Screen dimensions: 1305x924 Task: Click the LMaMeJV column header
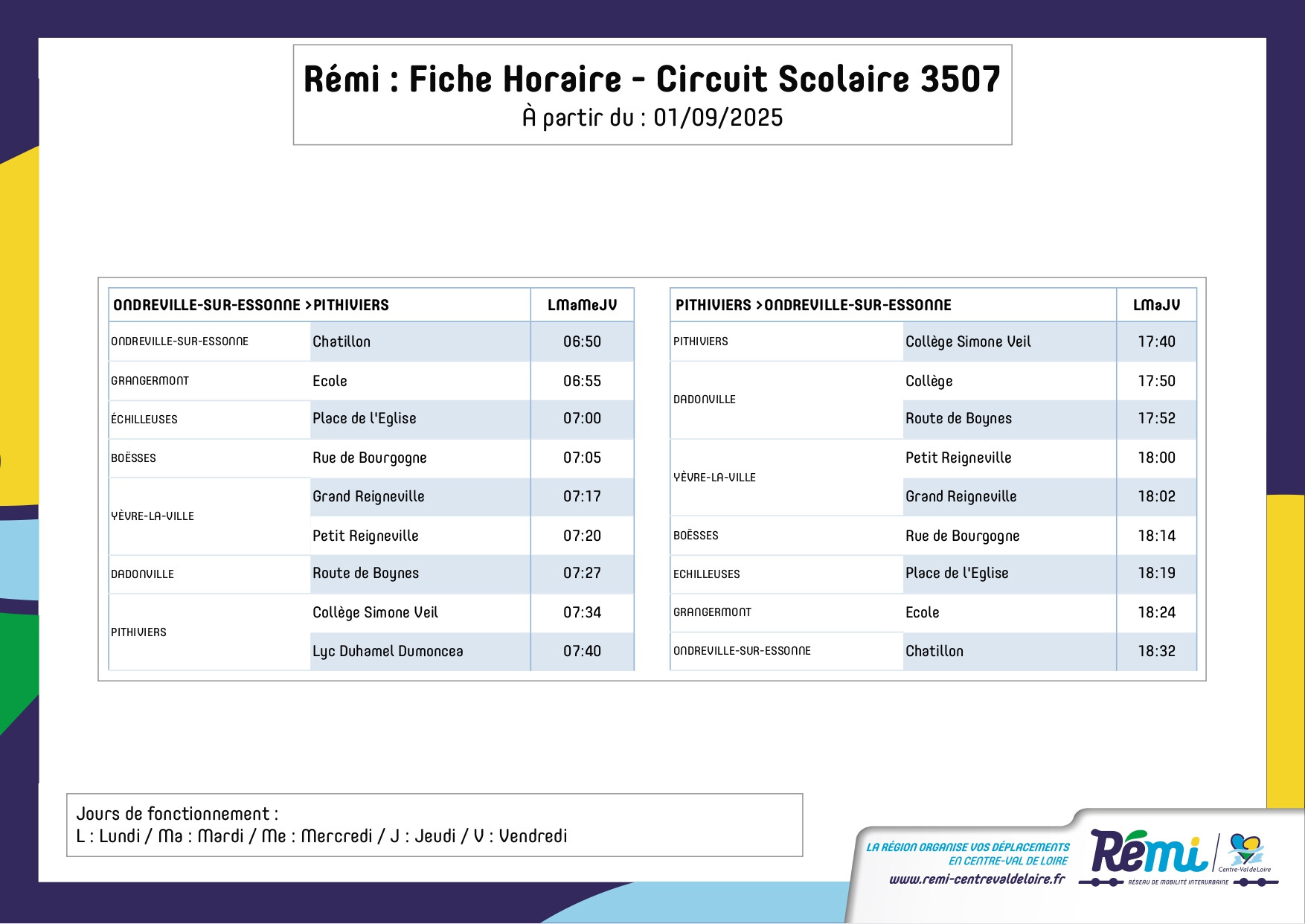(x=582, y=305)
